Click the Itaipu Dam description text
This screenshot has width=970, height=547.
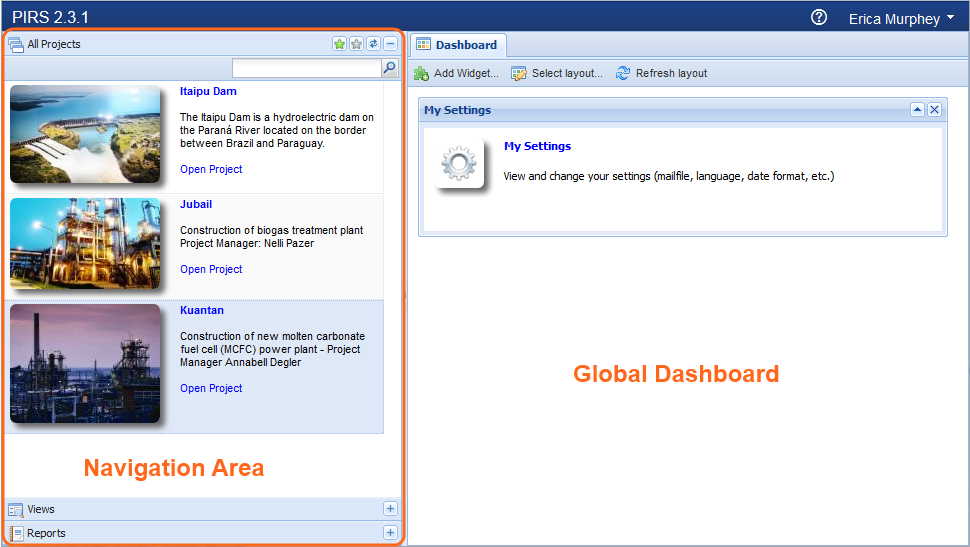277,130
